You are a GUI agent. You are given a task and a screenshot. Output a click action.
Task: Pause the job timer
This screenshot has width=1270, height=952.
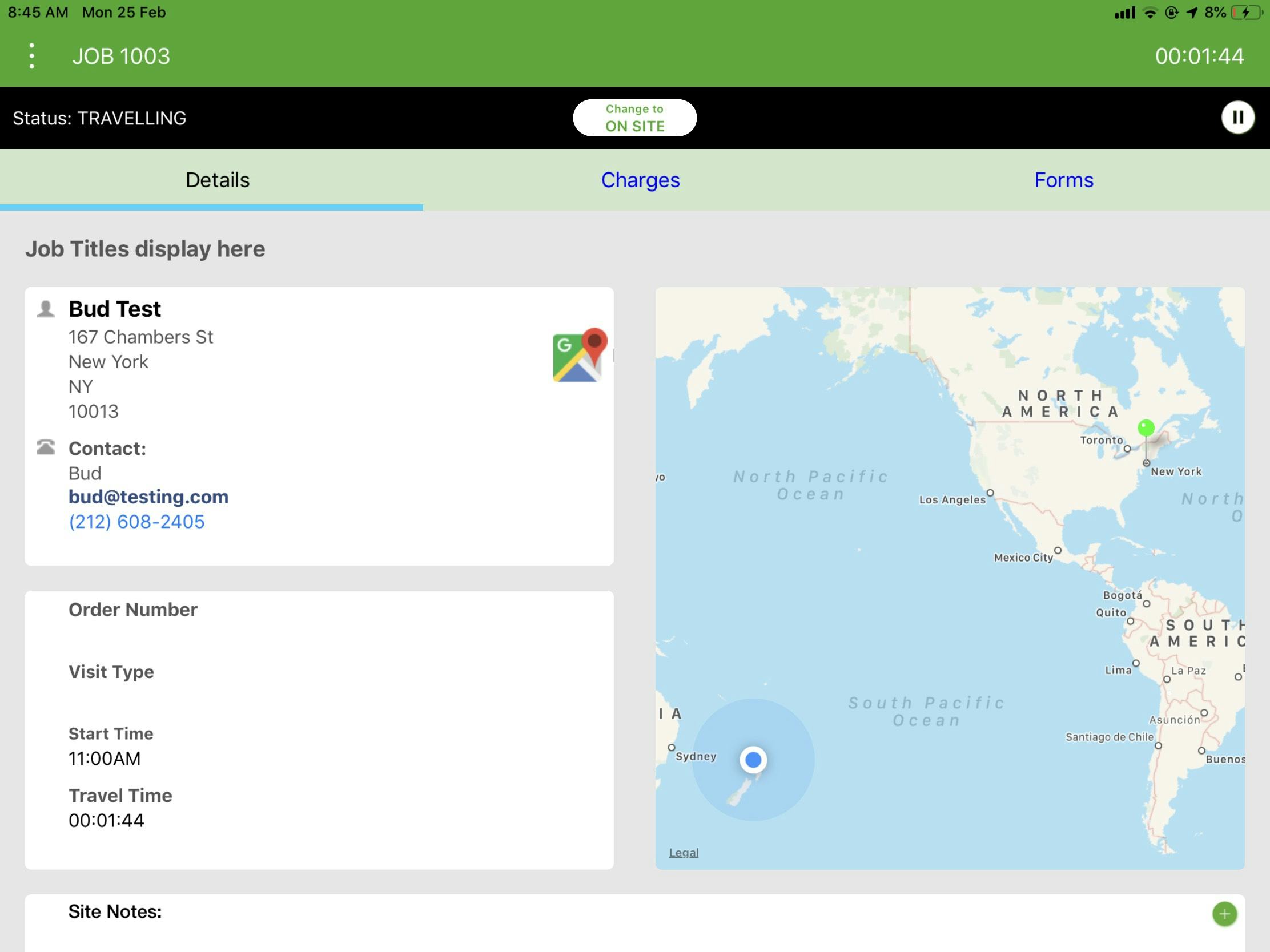coord(1238,117)
